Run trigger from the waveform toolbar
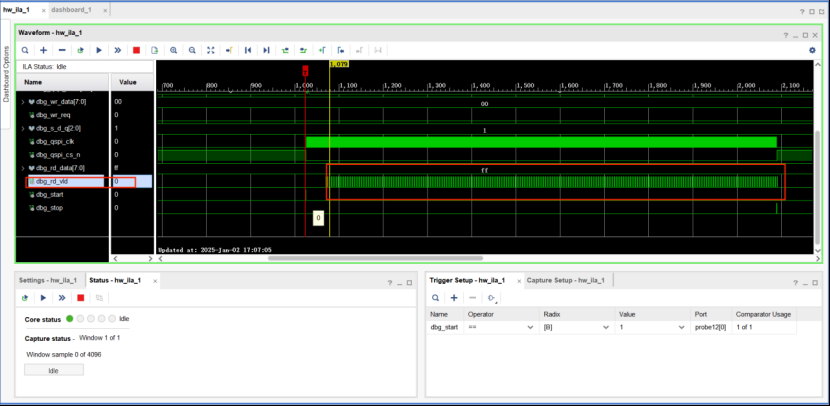The width and height of the screenshot is (830, 406). 99,50
